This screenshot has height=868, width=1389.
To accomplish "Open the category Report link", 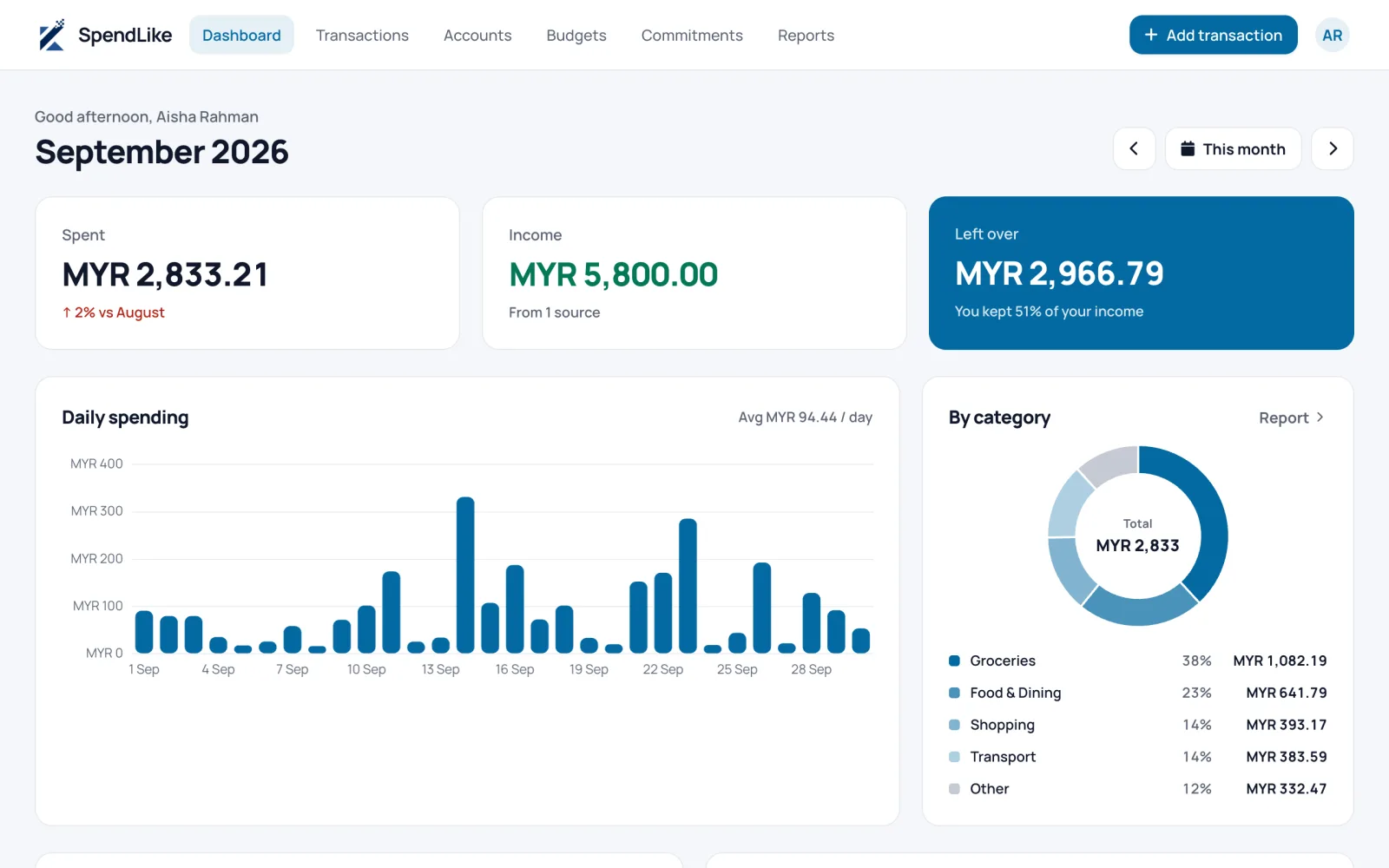I will click(x=1292, y=418).
